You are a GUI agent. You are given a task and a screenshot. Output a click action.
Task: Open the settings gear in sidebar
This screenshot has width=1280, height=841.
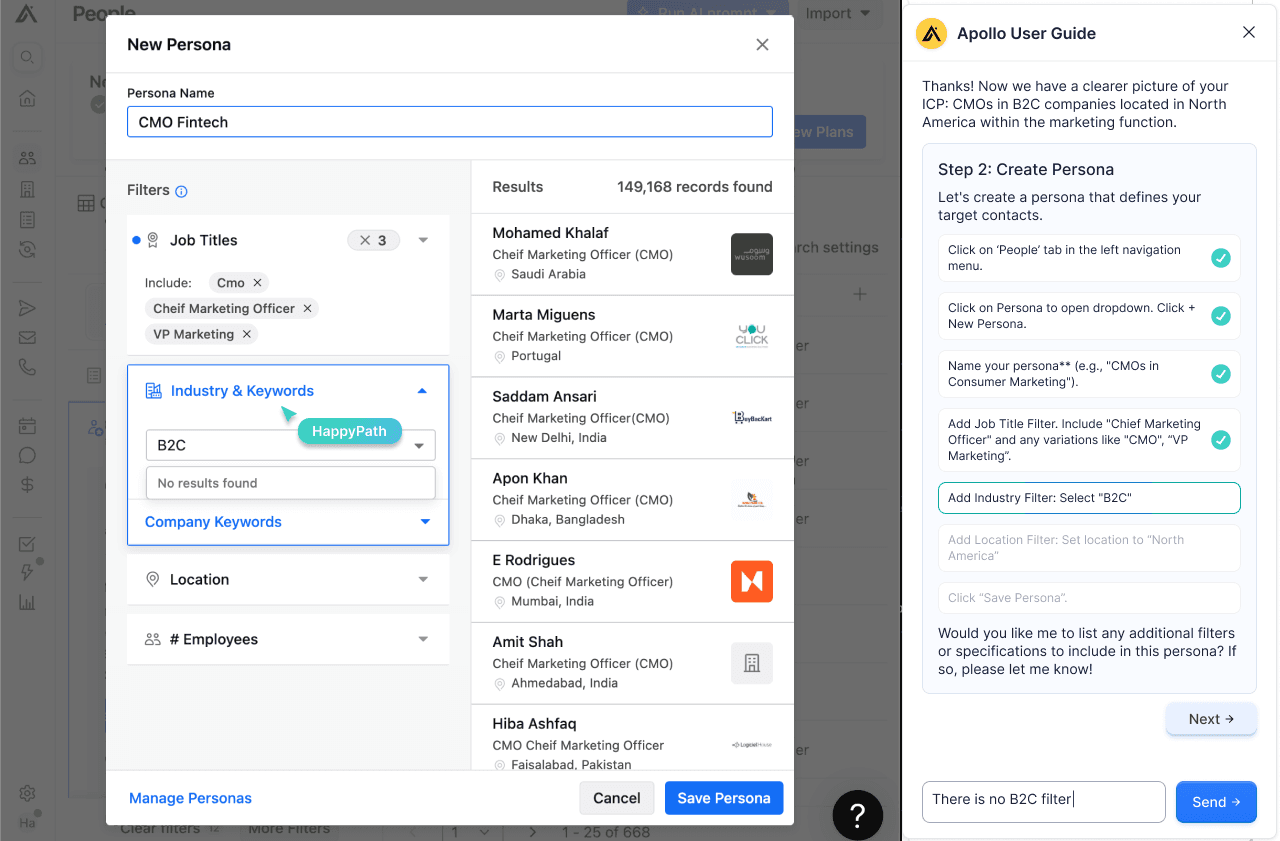point(27,792)
